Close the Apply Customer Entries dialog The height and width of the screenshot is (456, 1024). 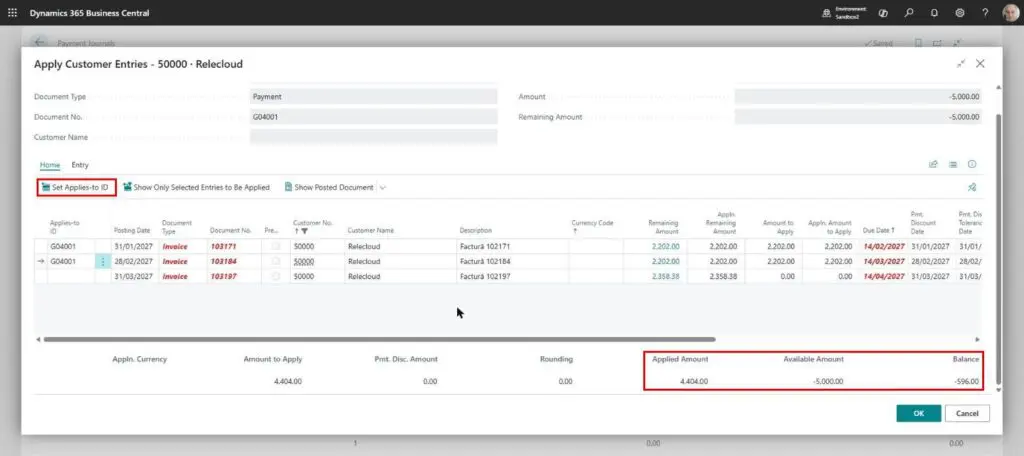point(980,63)
